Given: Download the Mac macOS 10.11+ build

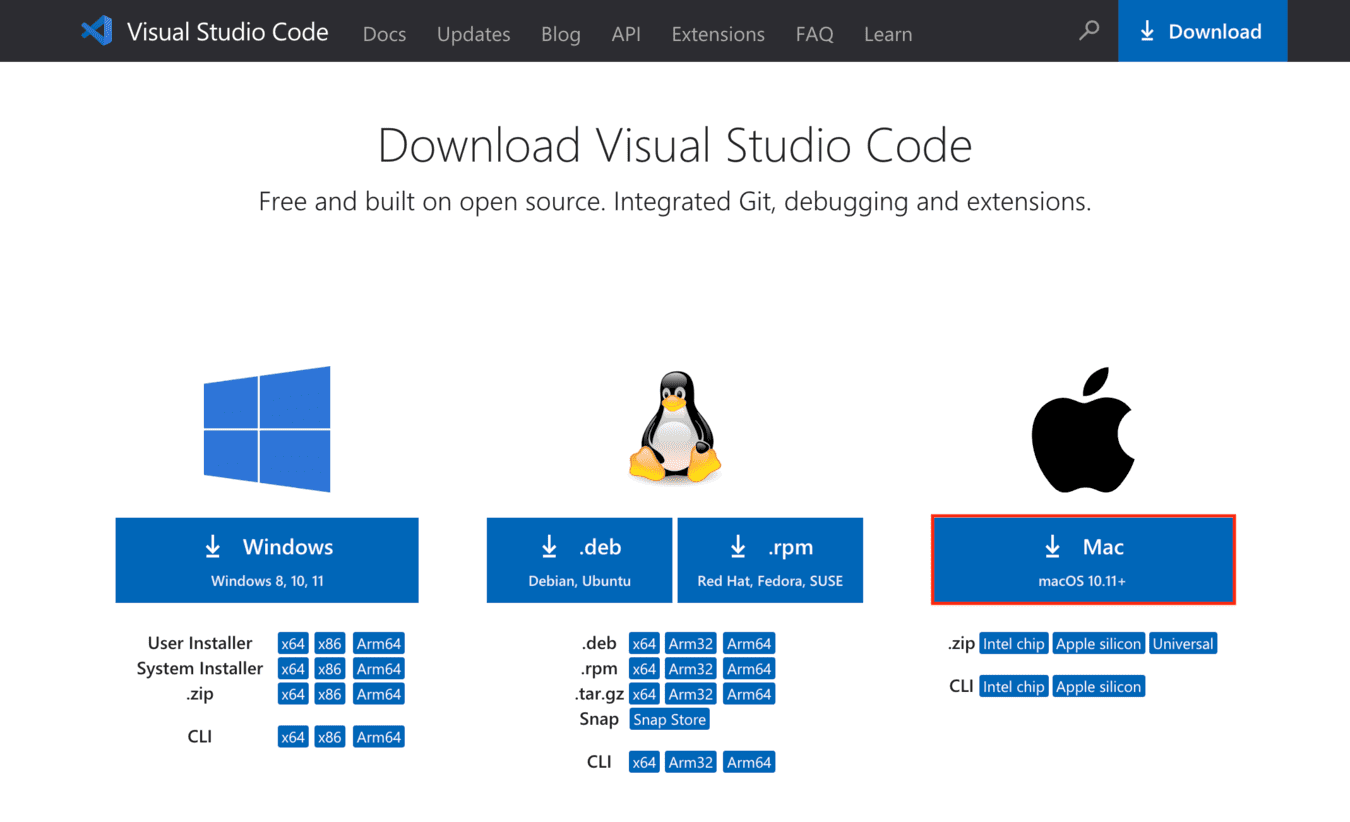Looking at the screenshot, I should point(1083,560).
